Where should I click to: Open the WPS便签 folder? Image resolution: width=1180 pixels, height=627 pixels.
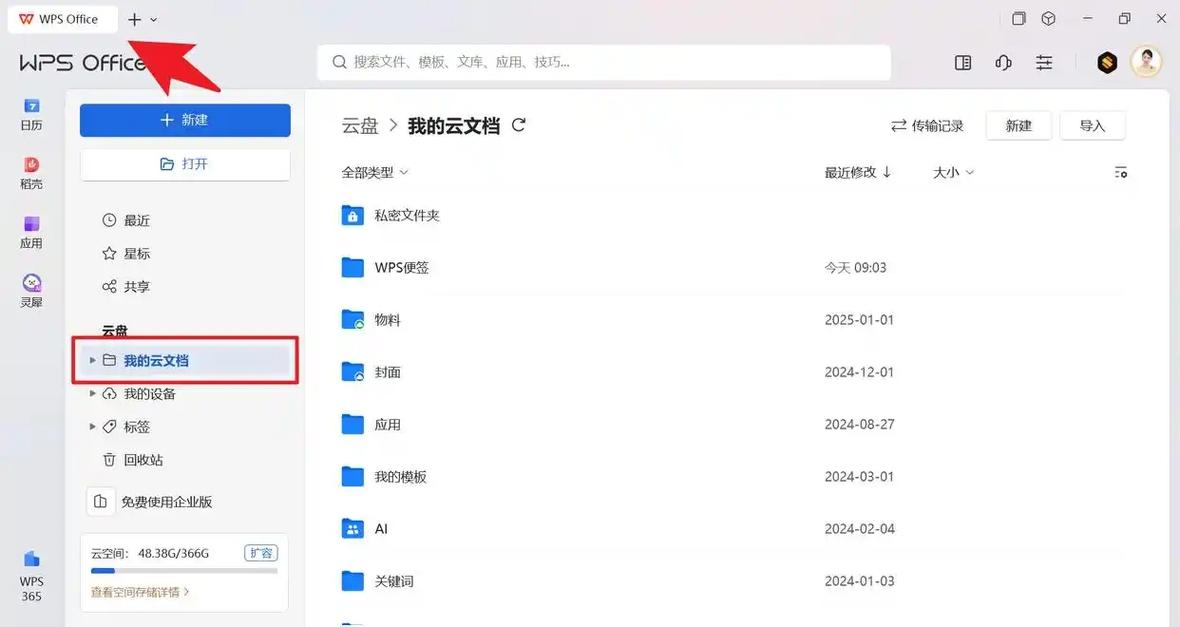(401, 268)
